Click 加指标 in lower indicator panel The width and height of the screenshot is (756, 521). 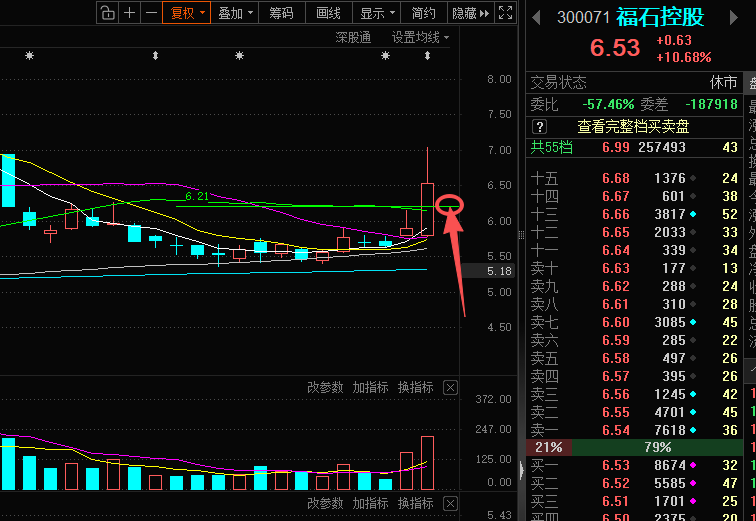pos(370,504)
